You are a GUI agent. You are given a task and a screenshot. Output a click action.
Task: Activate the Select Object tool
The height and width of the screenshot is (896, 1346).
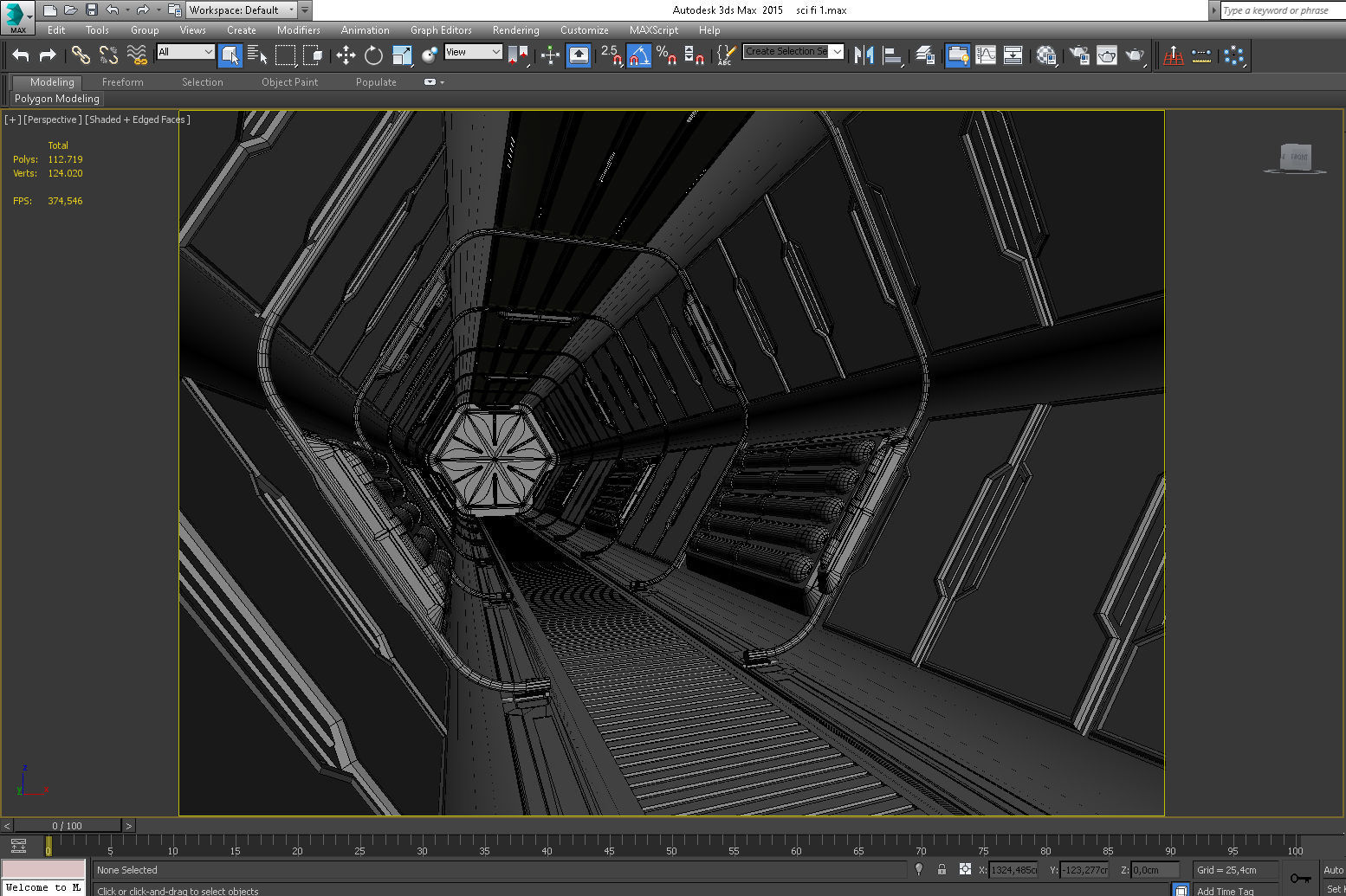click(x=230, y=55)
